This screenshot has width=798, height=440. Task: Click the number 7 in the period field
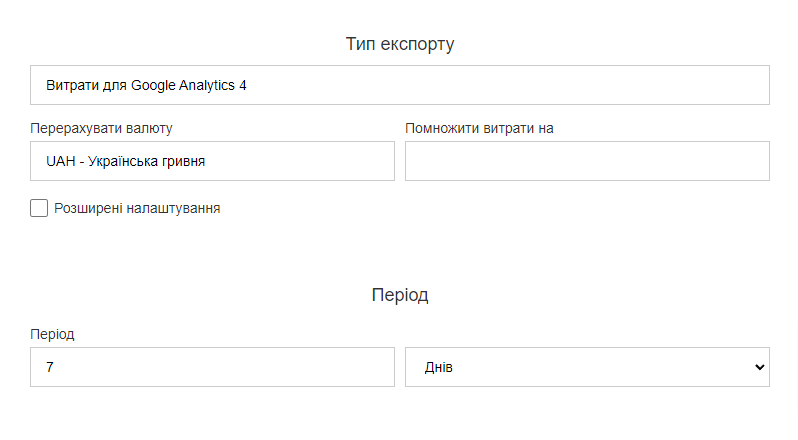click(x=49, y=367)
